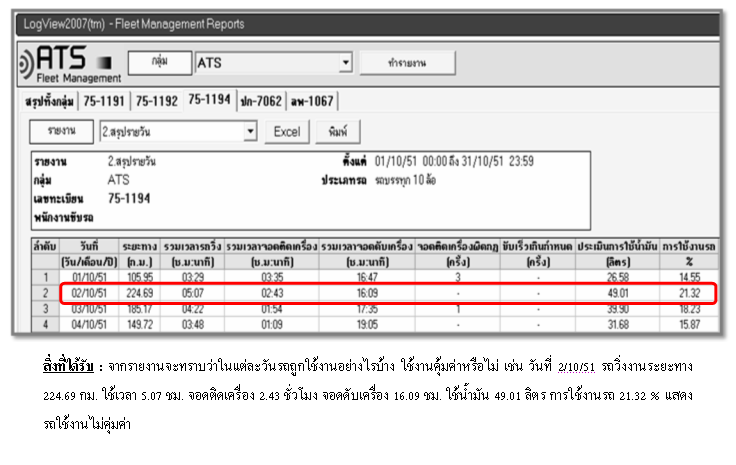Click the 'ระยะทาง' distance column header

pos(138,251)
